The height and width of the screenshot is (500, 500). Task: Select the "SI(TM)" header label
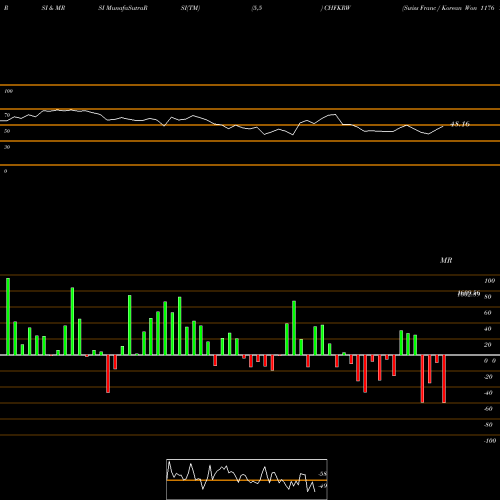pyautogui.click(x=190, y=8)
